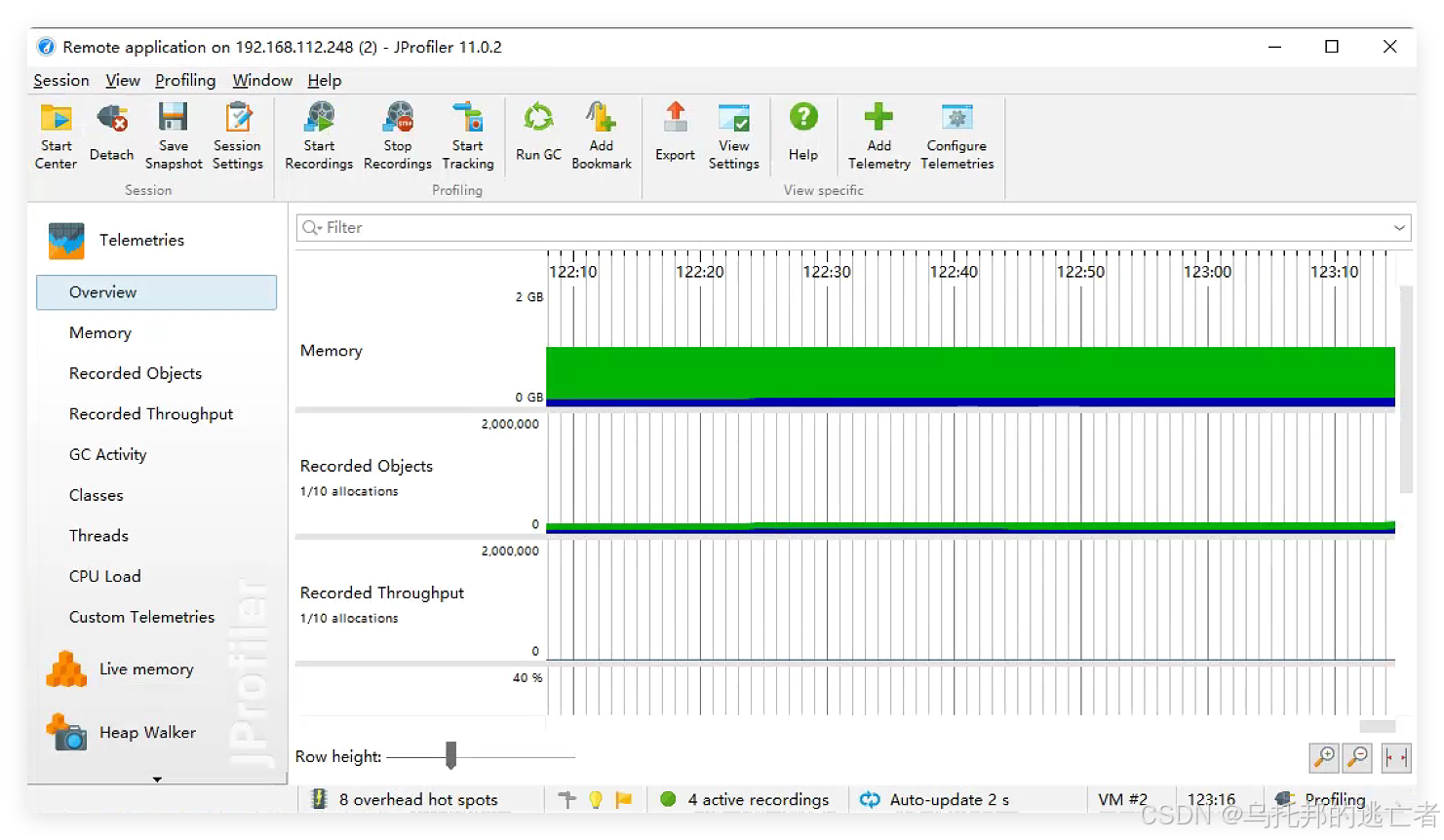Click the 122:40 timeline label
Viewport: 1444px width, 840px height.
point(954,272)
